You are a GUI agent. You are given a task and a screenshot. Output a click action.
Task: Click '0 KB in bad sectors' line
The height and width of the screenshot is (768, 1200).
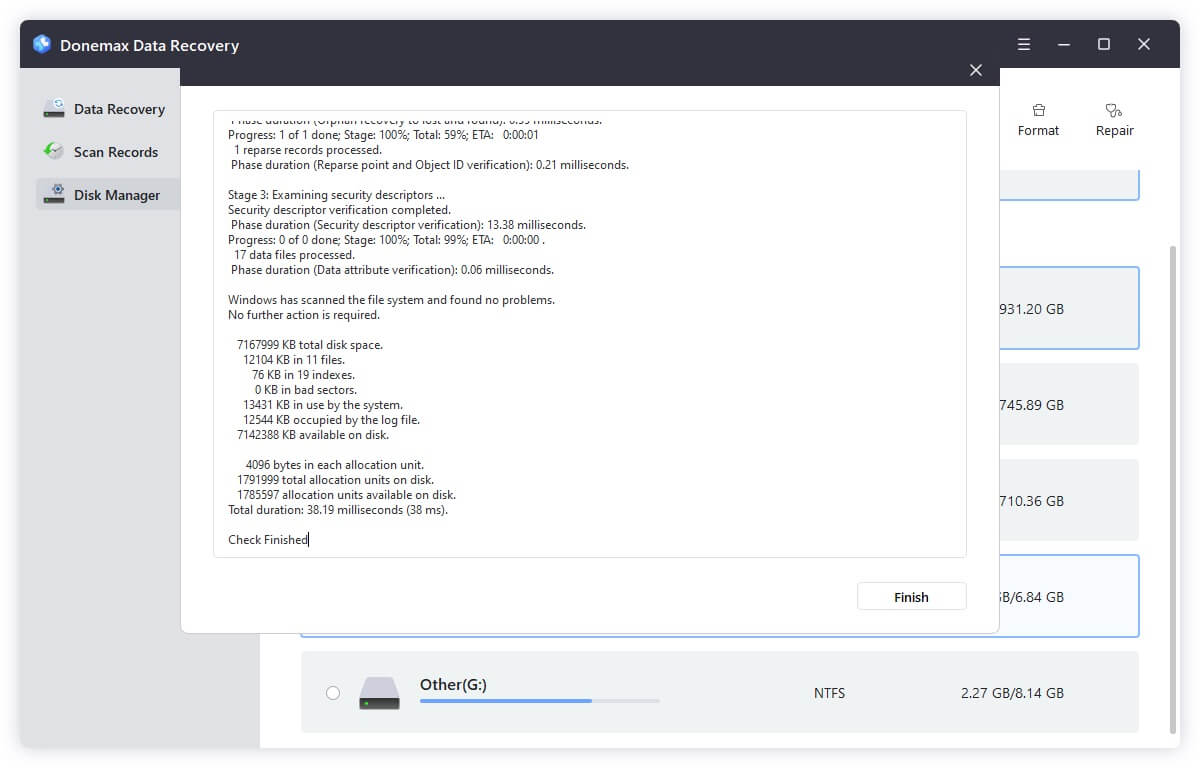point(306,390)
